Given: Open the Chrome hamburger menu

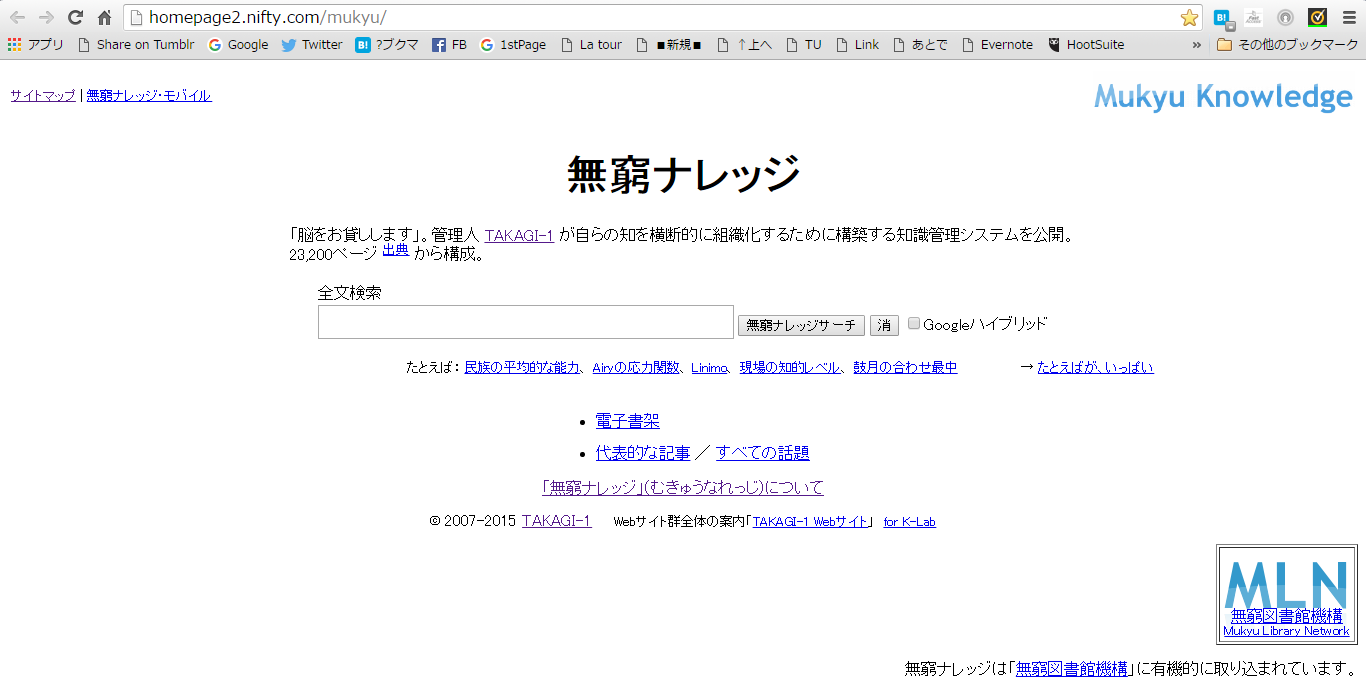Looking at the screenshot, I should (1348, 17).
